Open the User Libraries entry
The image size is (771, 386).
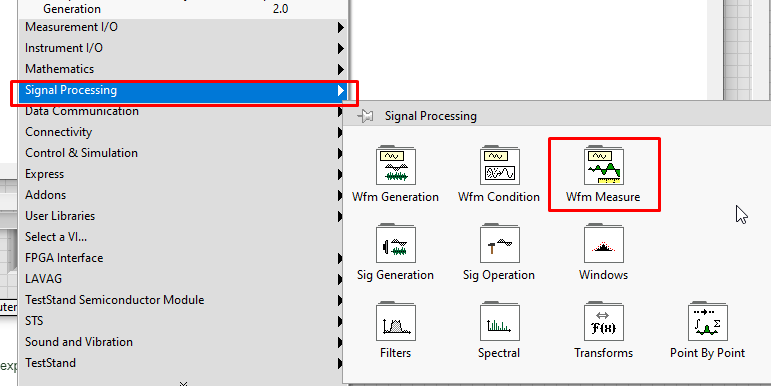point(182,216)
